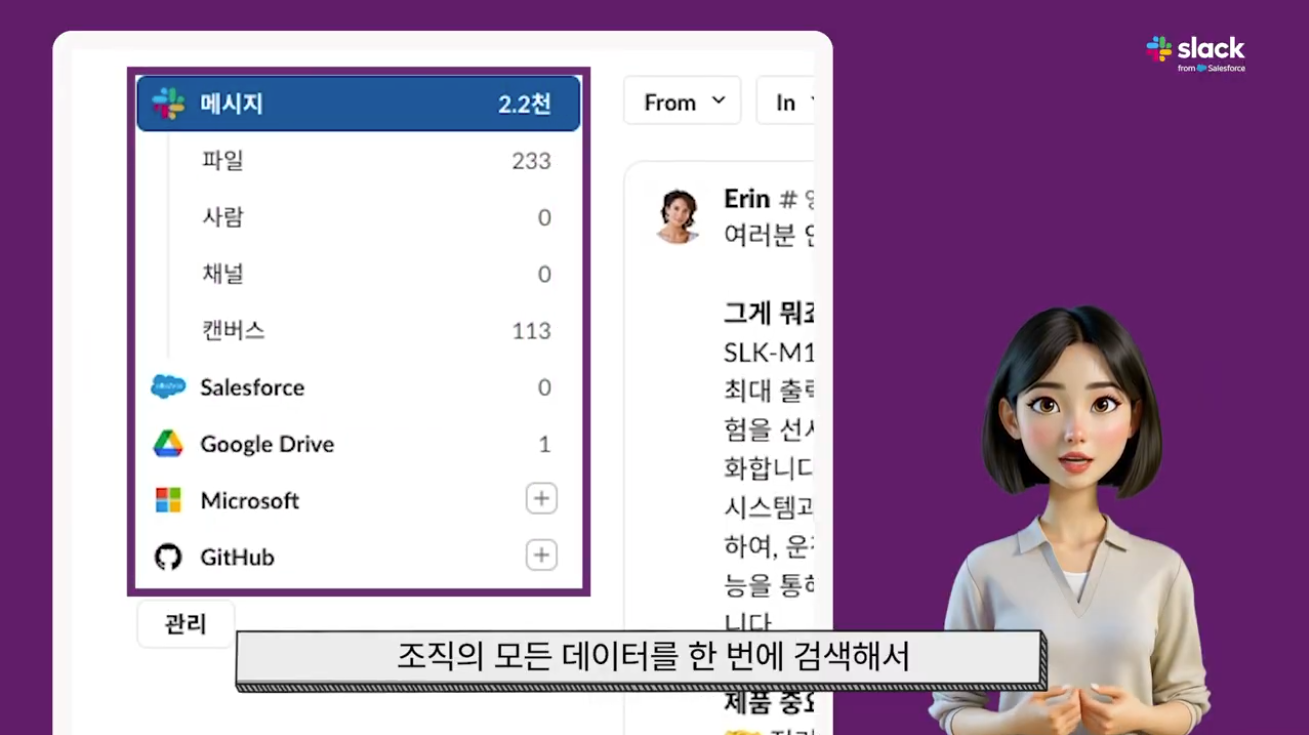Click the Salesforce cloud icon

click(x=168, y=387)
